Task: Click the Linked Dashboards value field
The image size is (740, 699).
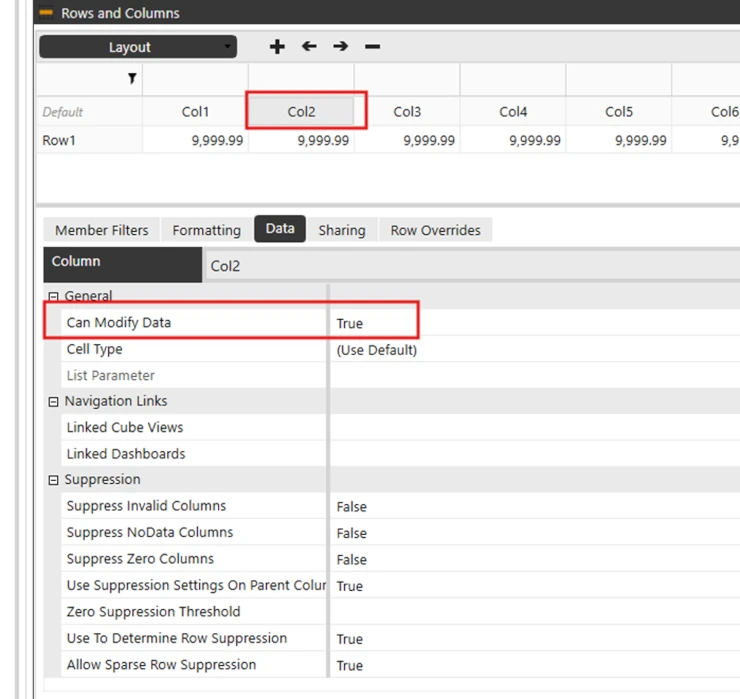Action: tap(535, 454)
